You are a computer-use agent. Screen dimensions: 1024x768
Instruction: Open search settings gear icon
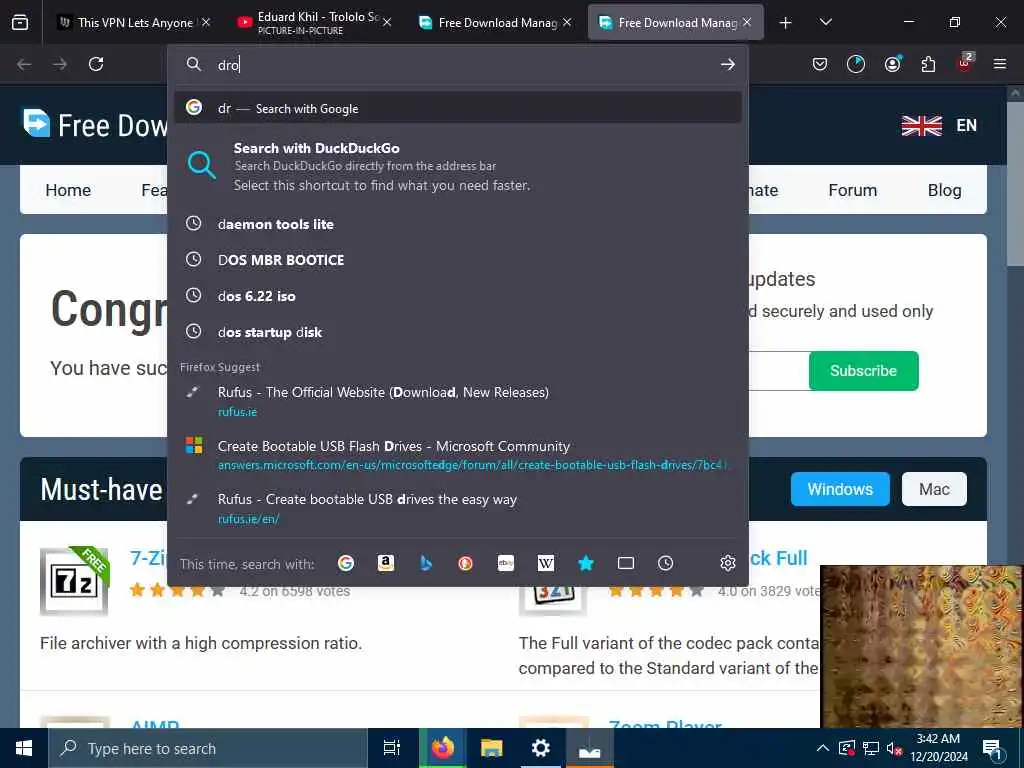[x=728, y=563]
